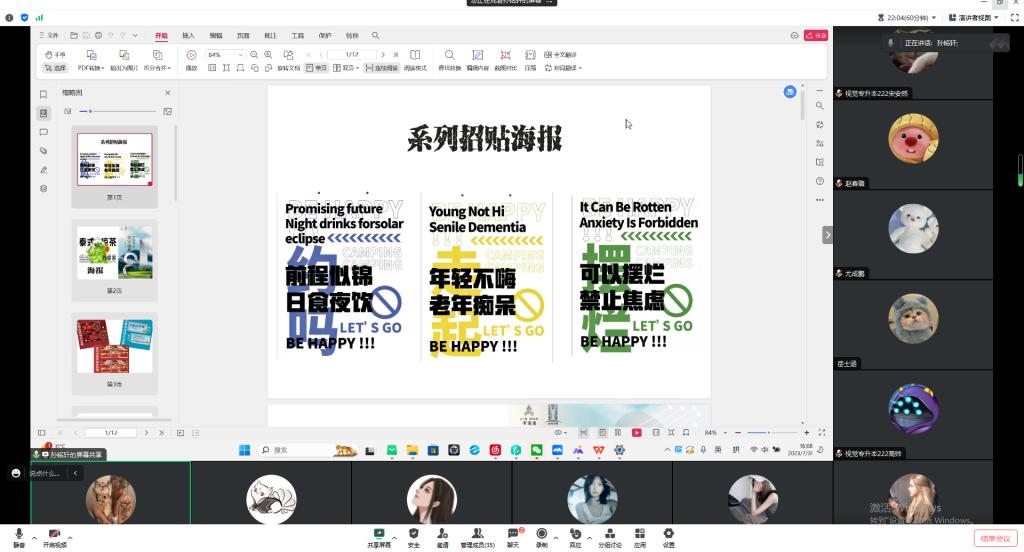This screenshot has width=1024, height=552.
Task: Open the comments panel icon in sidebar
Action: (x=43, y=132)
